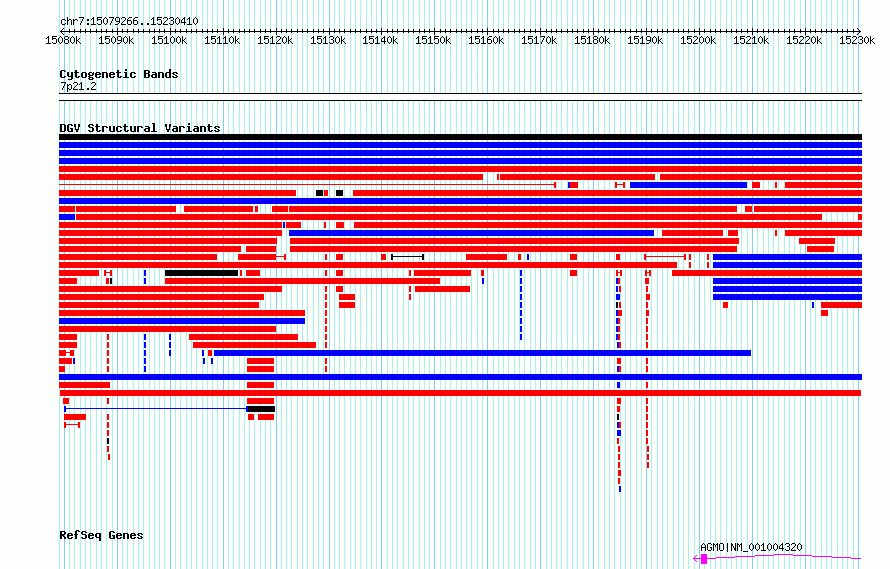Screen dimensions: 890x569
Task: Click the 15120k ruler tick label
Action: (x=275, y=40)
